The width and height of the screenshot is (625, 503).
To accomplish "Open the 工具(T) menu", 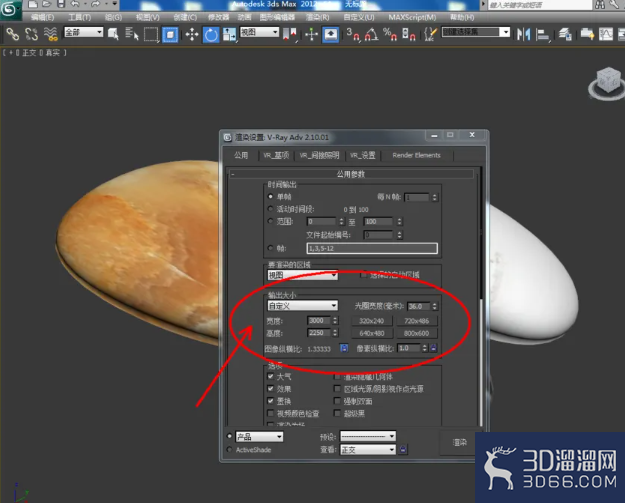I will tap(79, 18).
